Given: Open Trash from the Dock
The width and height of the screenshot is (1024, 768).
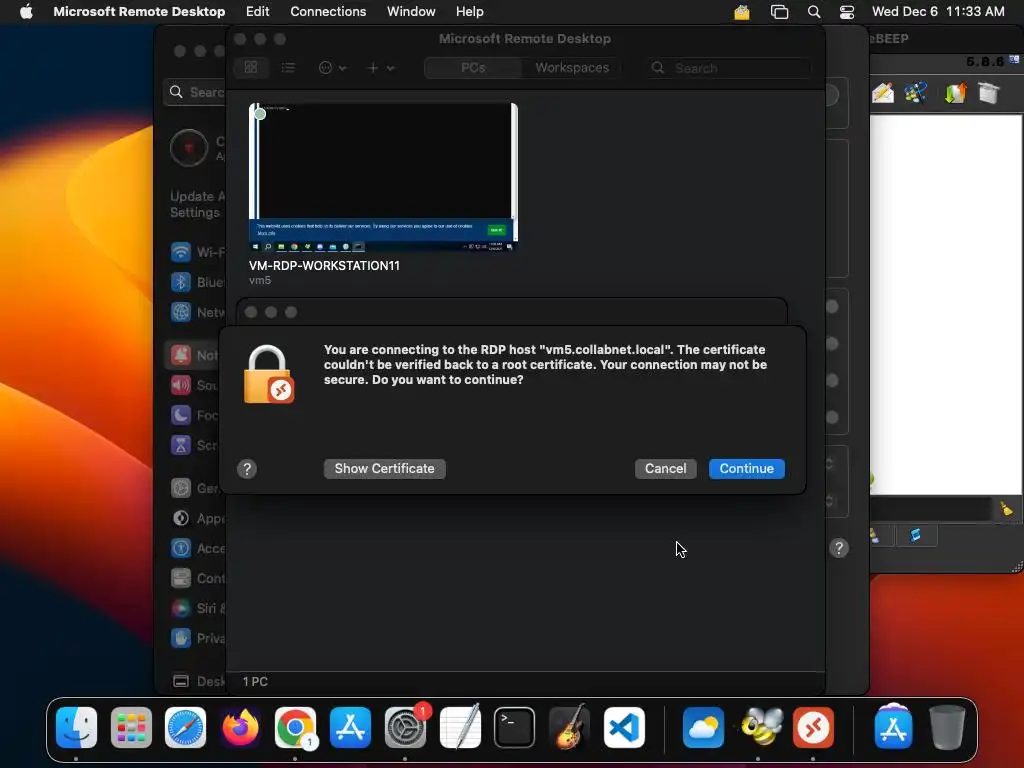Looking at the screenshot, I should [948, 727].
